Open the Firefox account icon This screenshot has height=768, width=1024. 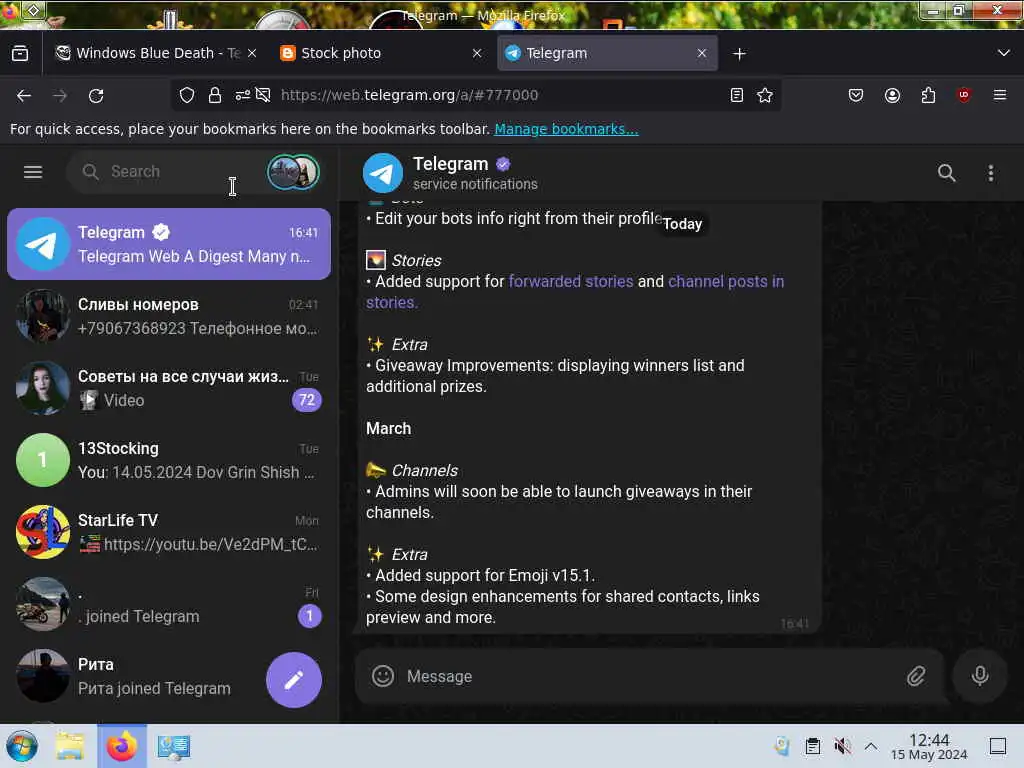point(892,95)
